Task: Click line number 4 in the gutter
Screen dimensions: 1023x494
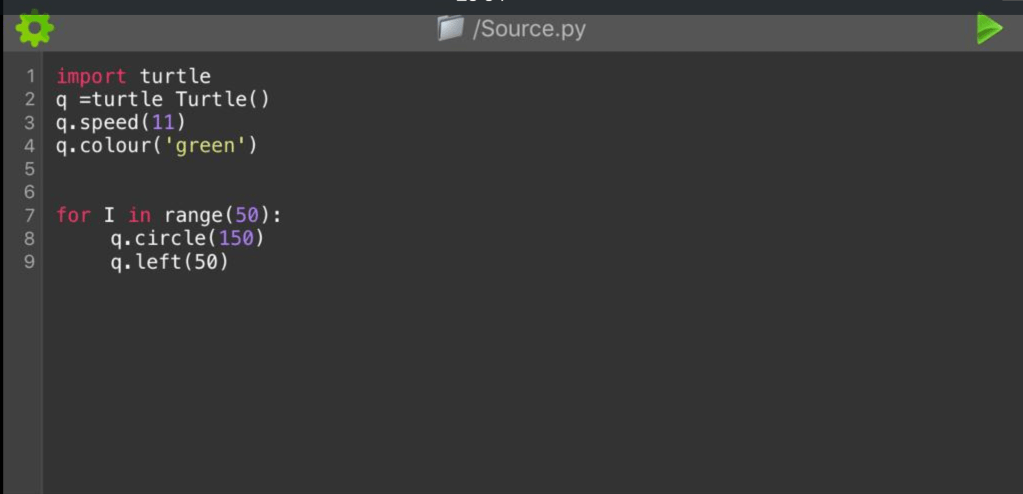Action: pos(30,146)
